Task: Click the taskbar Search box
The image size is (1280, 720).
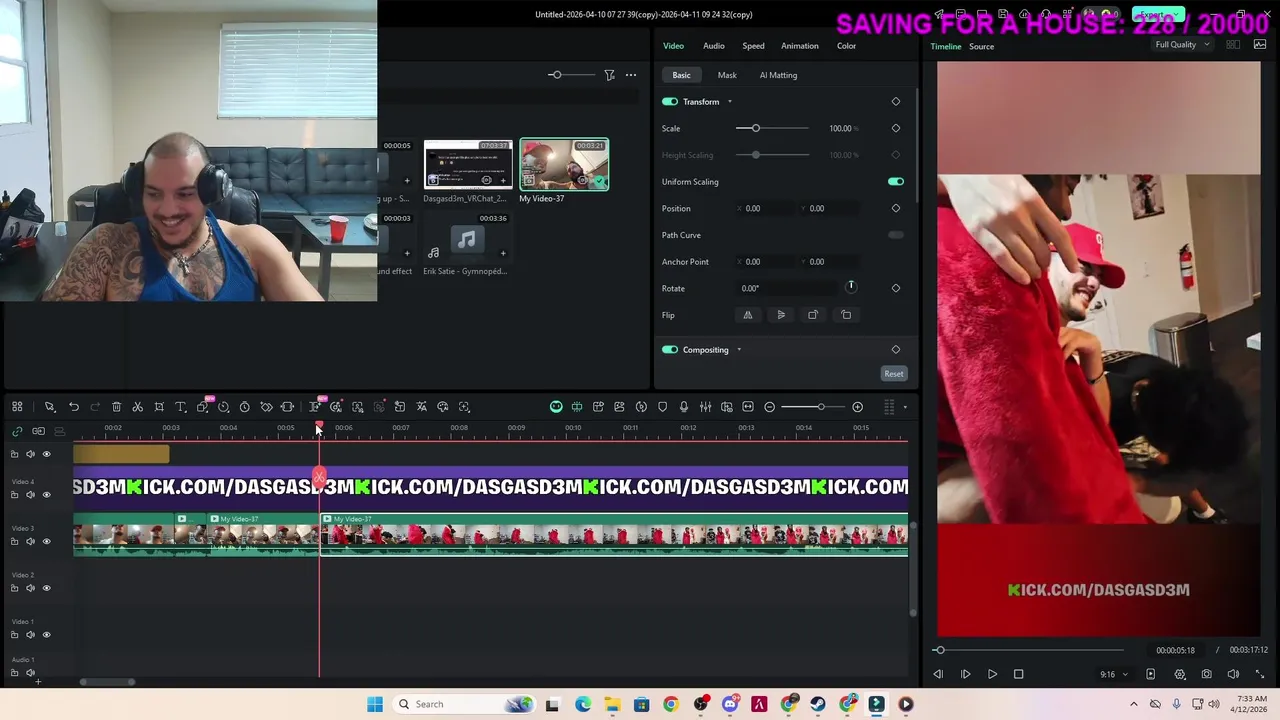Action: [x=464, y=704]
